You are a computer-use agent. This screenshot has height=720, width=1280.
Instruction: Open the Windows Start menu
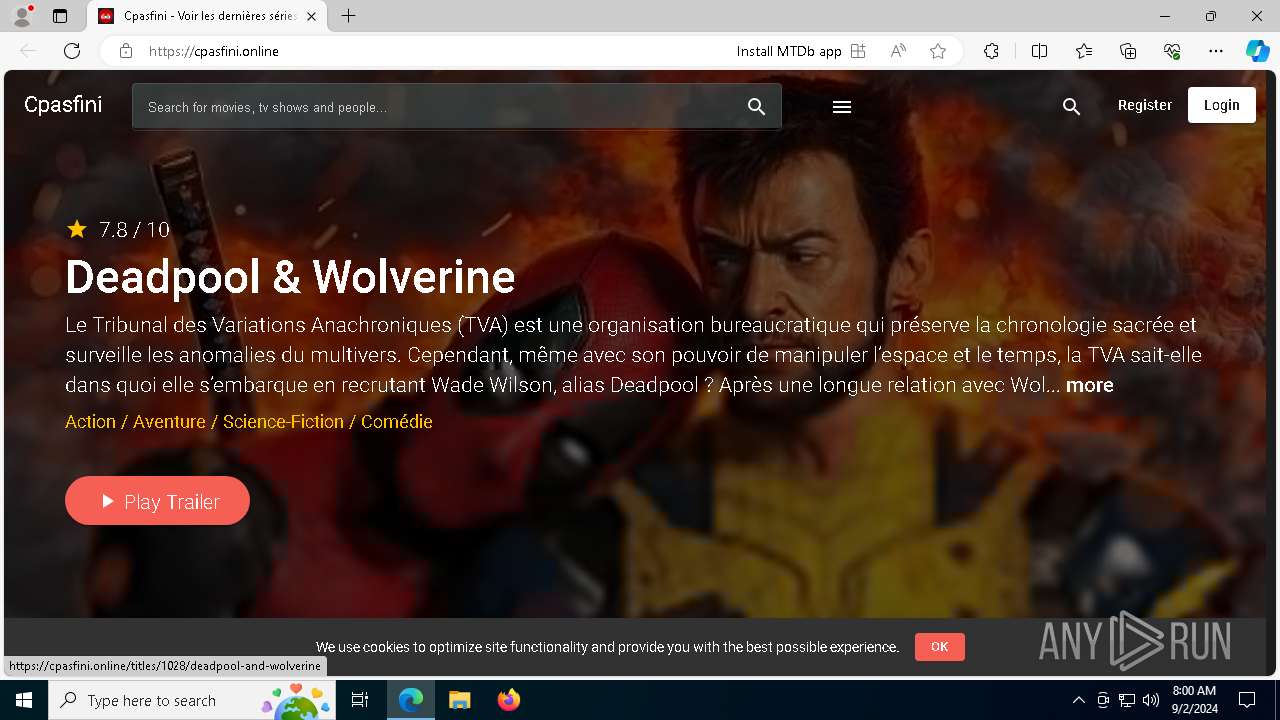pos(24,700)
